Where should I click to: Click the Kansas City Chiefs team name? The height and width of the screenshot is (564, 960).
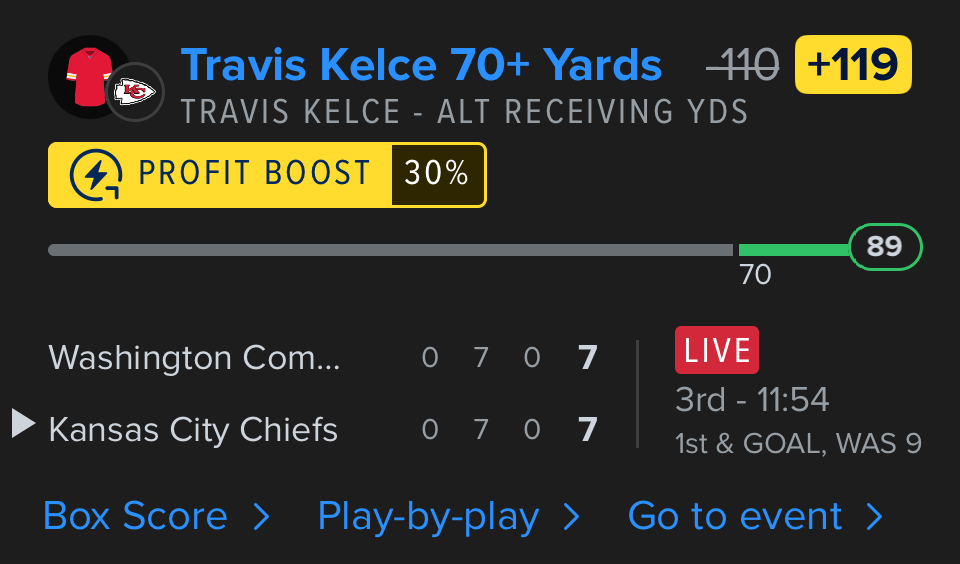pyautogui.click(x=193, y=429)
